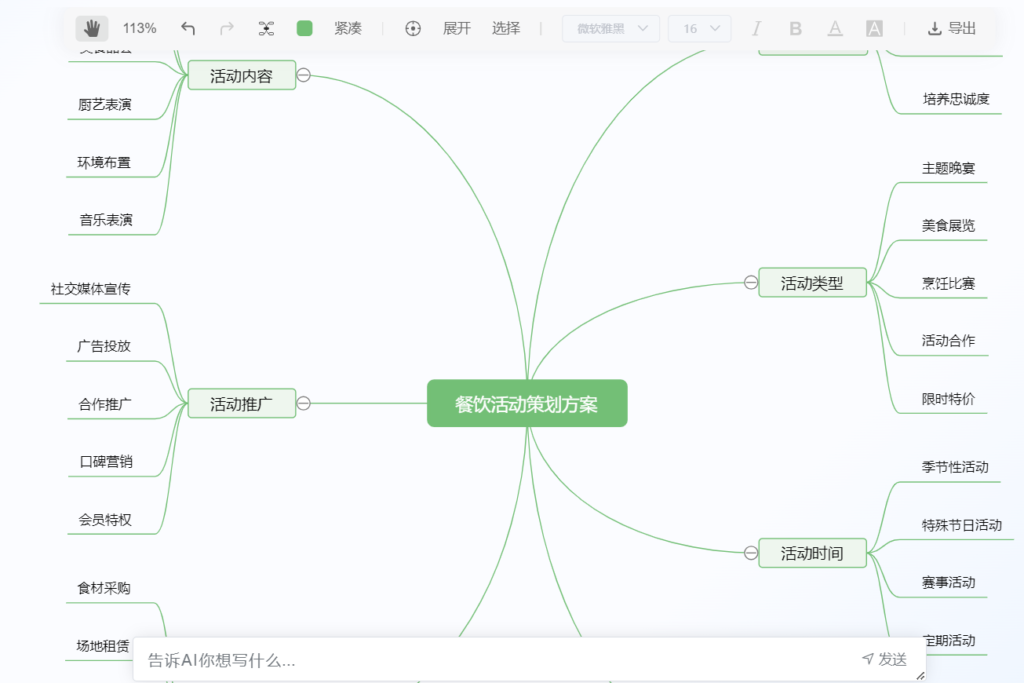Collapse the 活动内容 branch

point(304,75)
